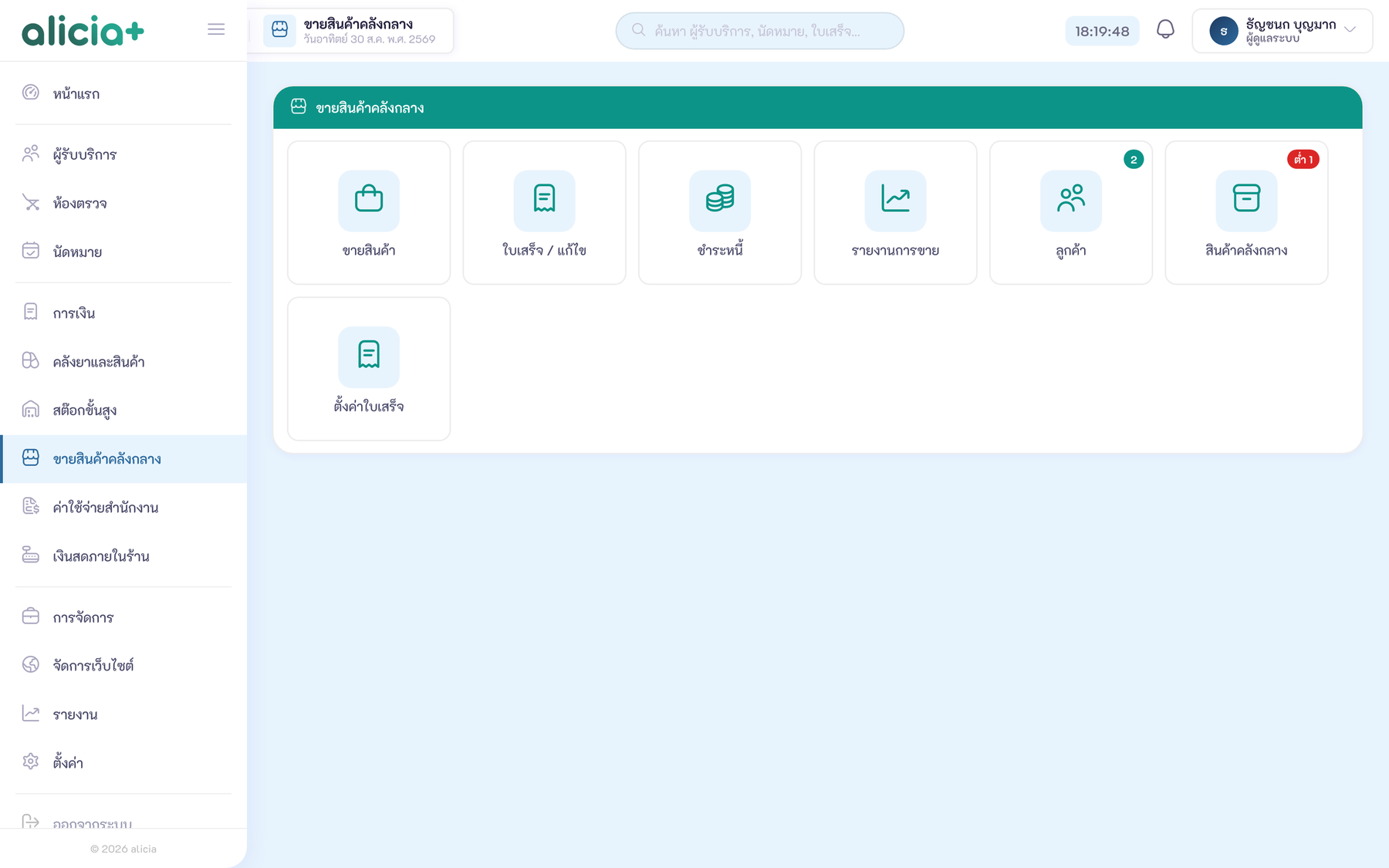This screenshot has height=868, width=1389.
Task: Click the ตั้งค่า gear icon
Action: [31, 762]
